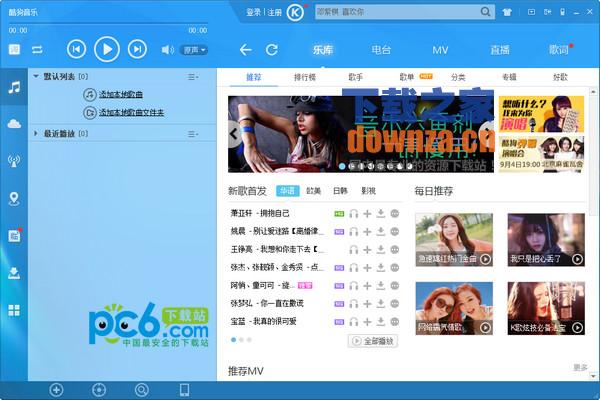Screen dimensions: 600x400
Task: Open the location pin sidebar icon
Action: point(14,198)
